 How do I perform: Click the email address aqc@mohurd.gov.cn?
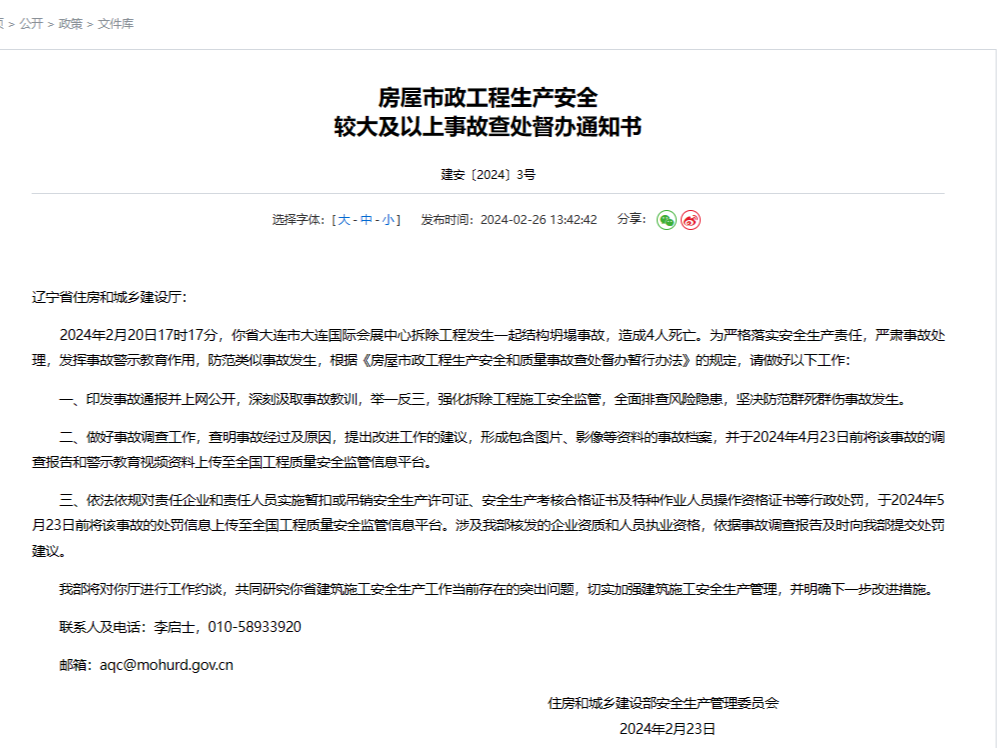pyautogui.click(x=167, y=665)
